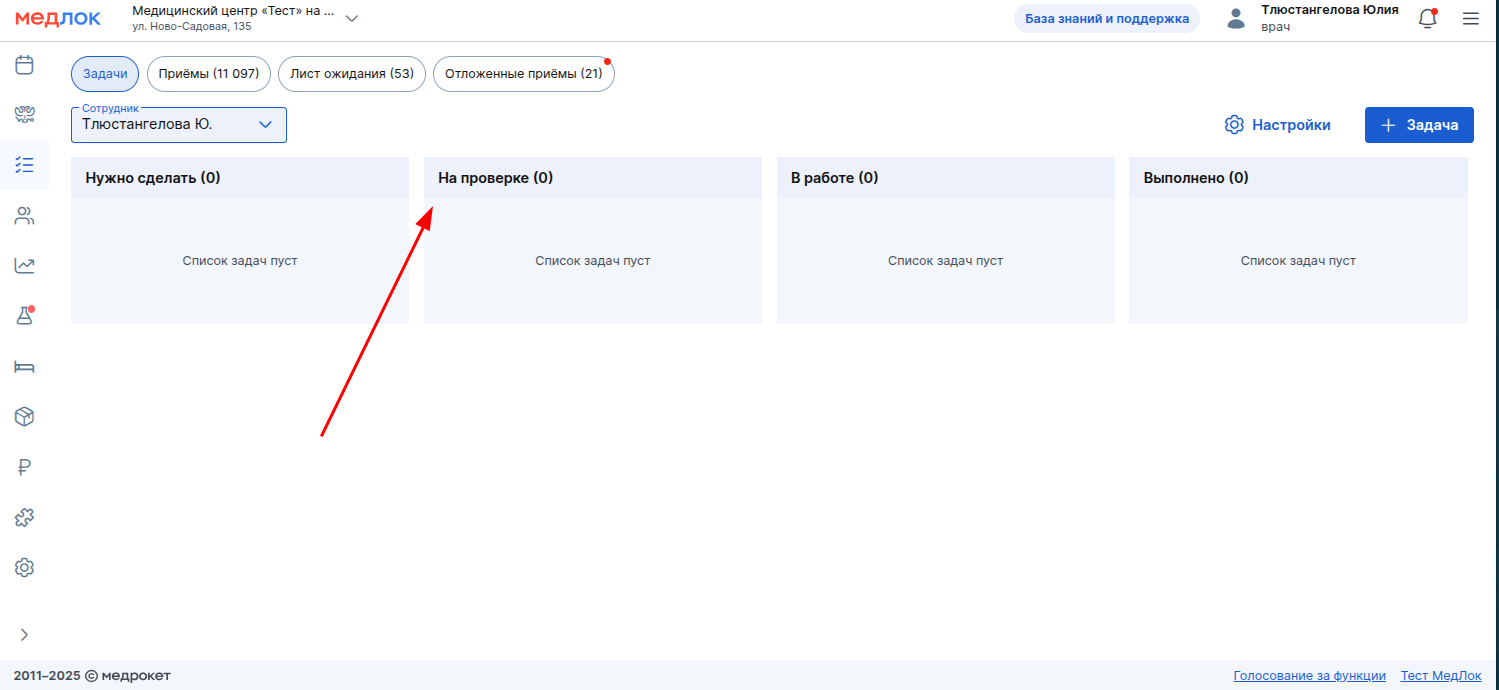
Task: Open the hamburger menu at top right
Action: click(x=1470, y=19)
